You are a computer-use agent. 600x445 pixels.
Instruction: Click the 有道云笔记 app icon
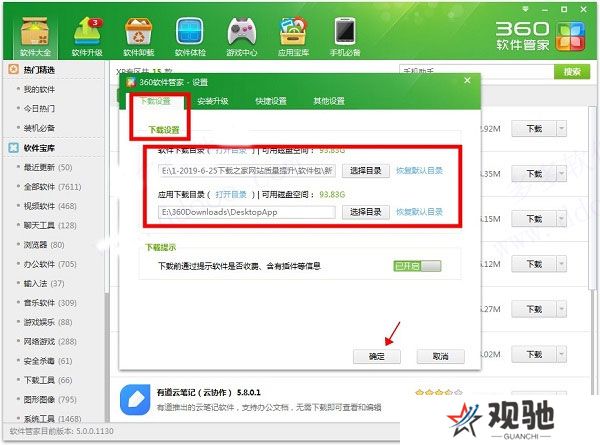point(135,400)
